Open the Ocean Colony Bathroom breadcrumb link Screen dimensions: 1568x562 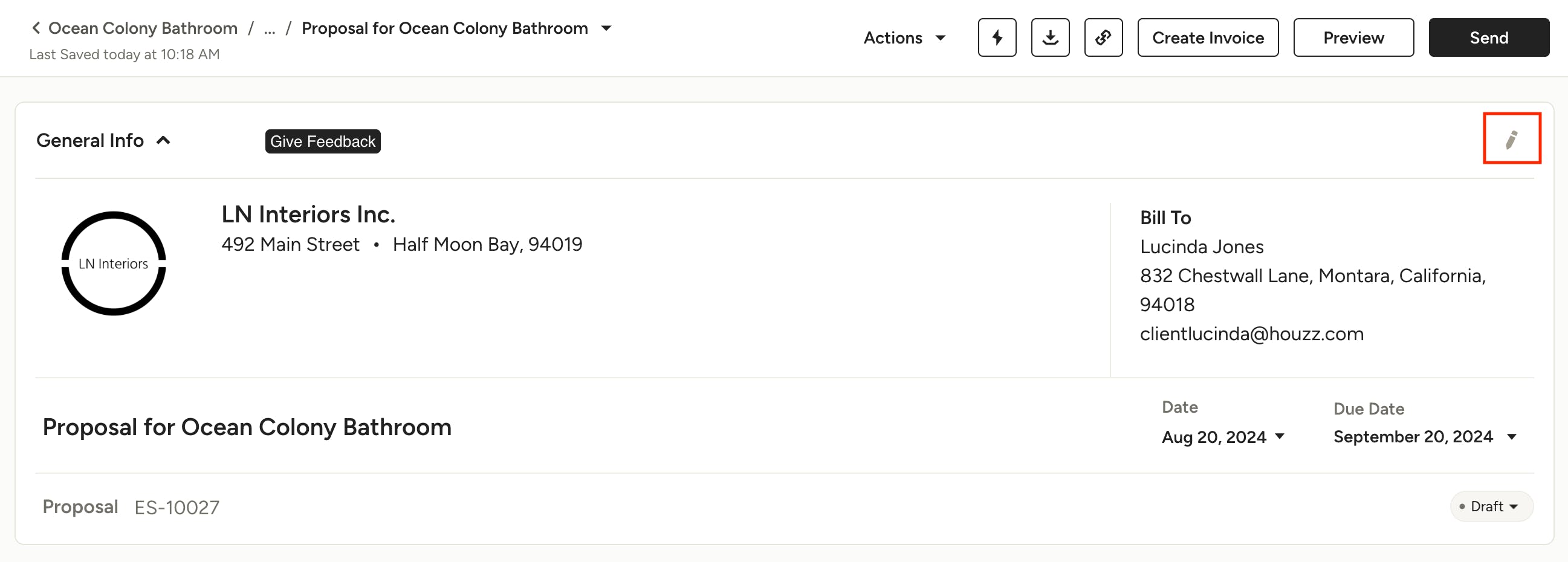click(x=143, y=28)
